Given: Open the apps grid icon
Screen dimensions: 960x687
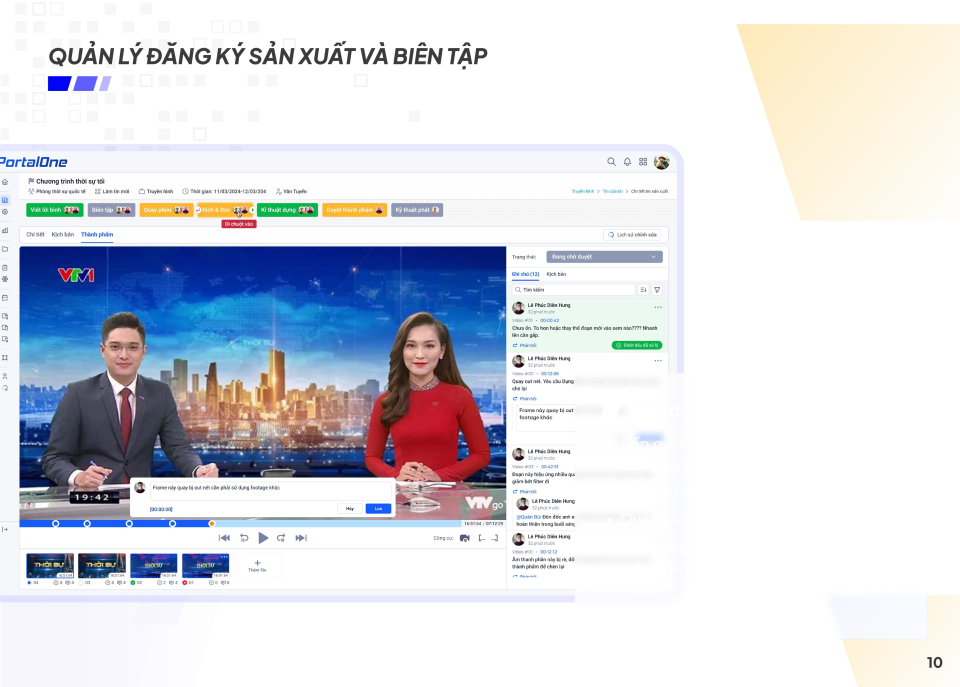Looking at the screenshot, I should tap(643, 162).
